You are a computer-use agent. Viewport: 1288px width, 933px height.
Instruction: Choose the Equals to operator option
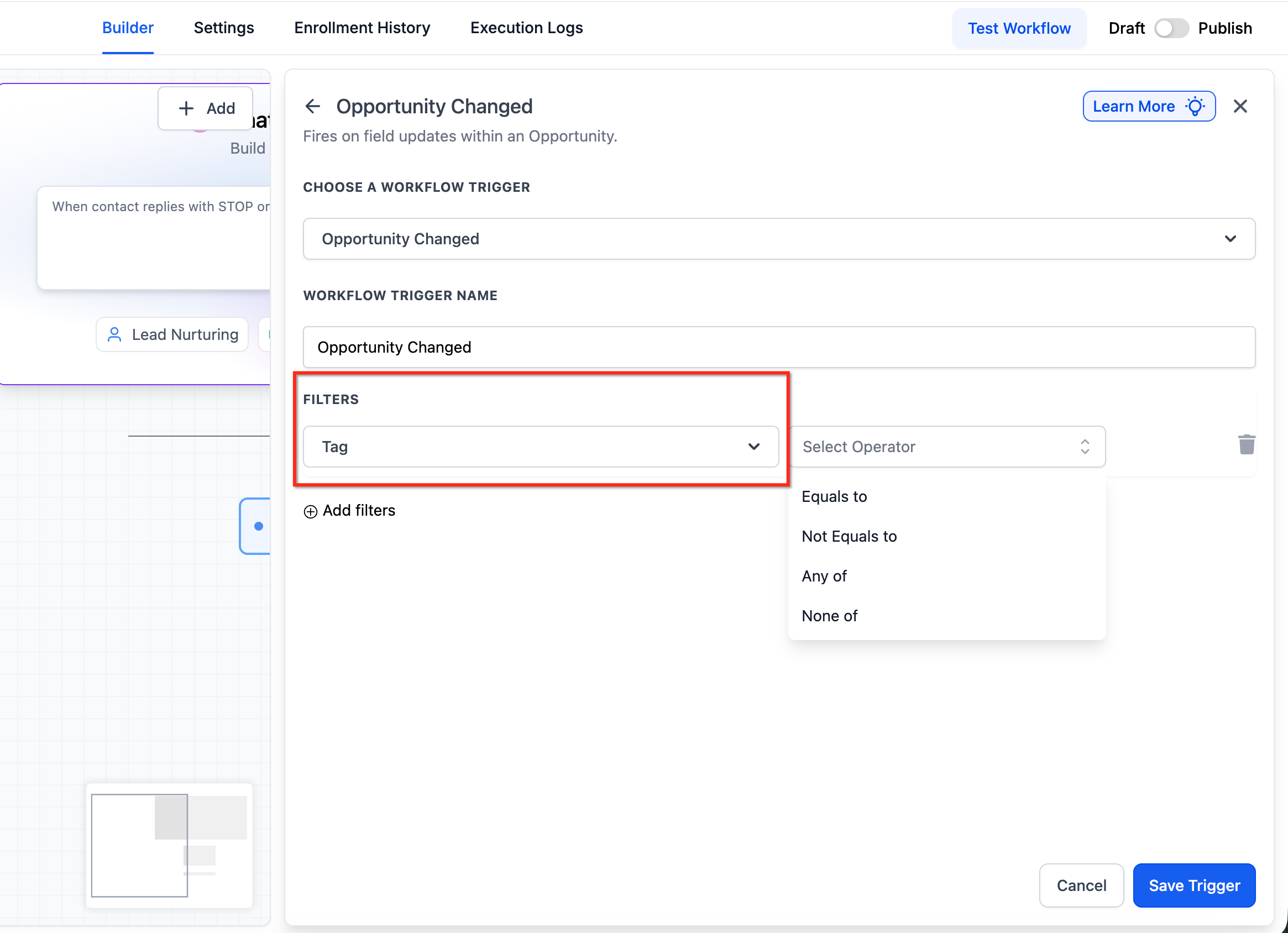[x=834, y=497]
